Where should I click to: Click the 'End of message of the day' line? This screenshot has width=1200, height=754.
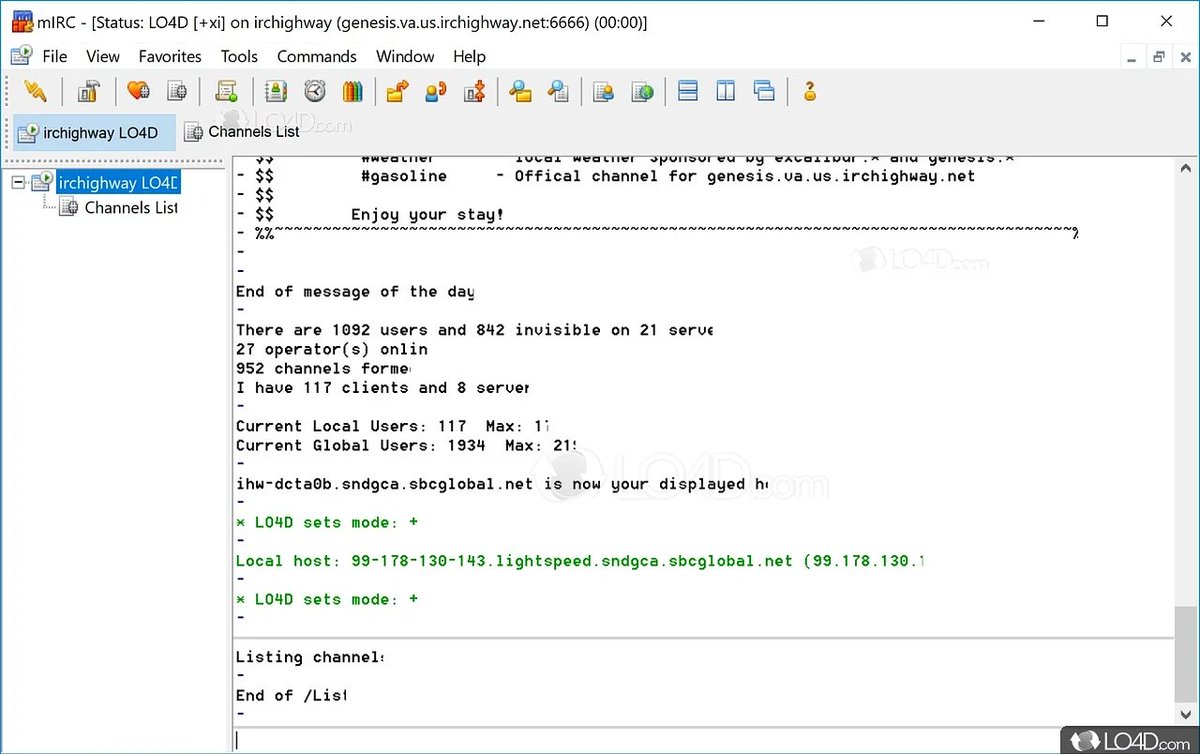pos(355,292)
